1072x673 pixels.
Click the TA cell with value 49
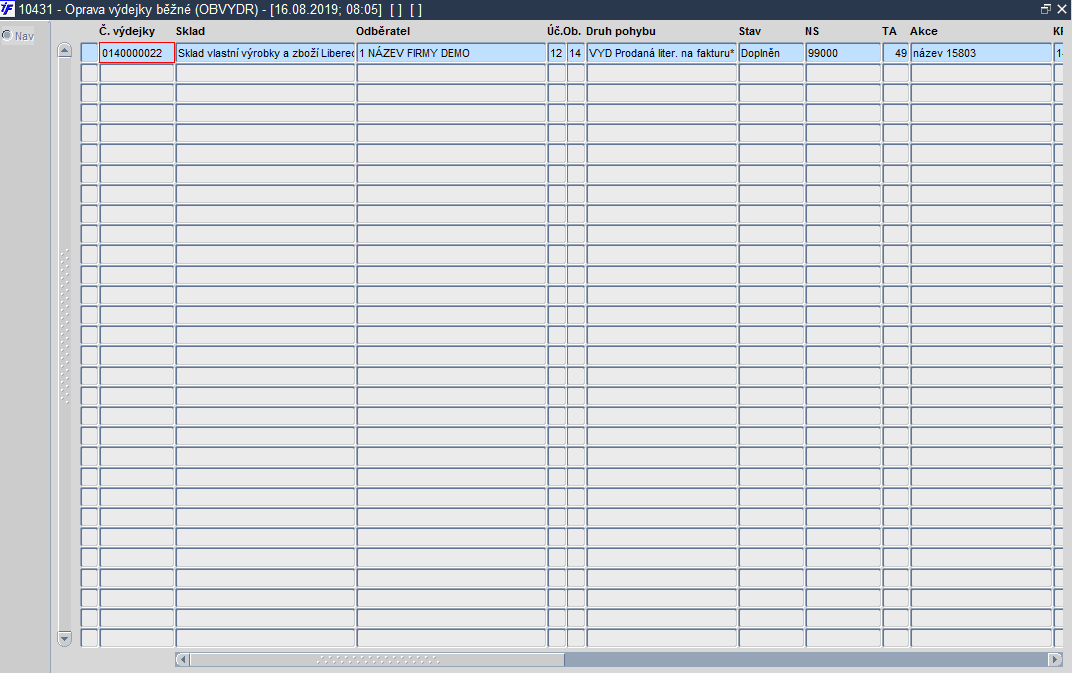(x=896, y=53)
